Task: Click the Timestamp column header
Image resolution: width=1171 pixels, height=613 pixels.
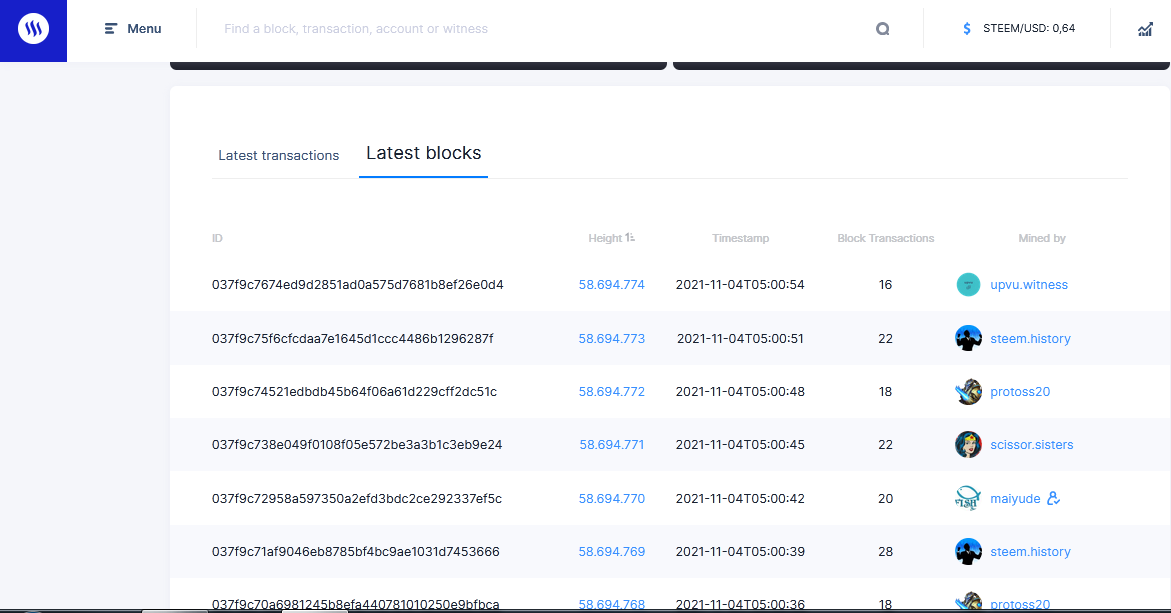Action: [740, 238]
